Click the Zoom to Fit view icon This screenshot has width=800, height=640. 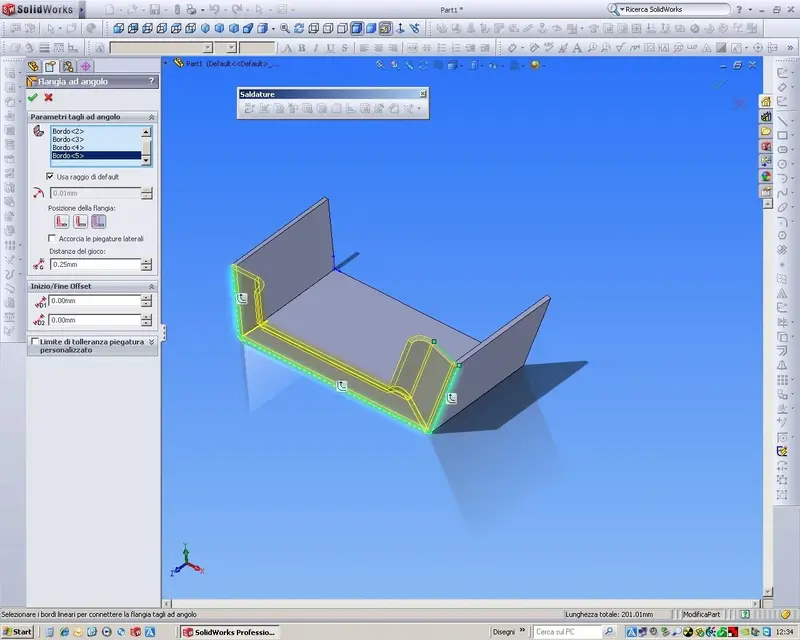click(x=285, y=29)
